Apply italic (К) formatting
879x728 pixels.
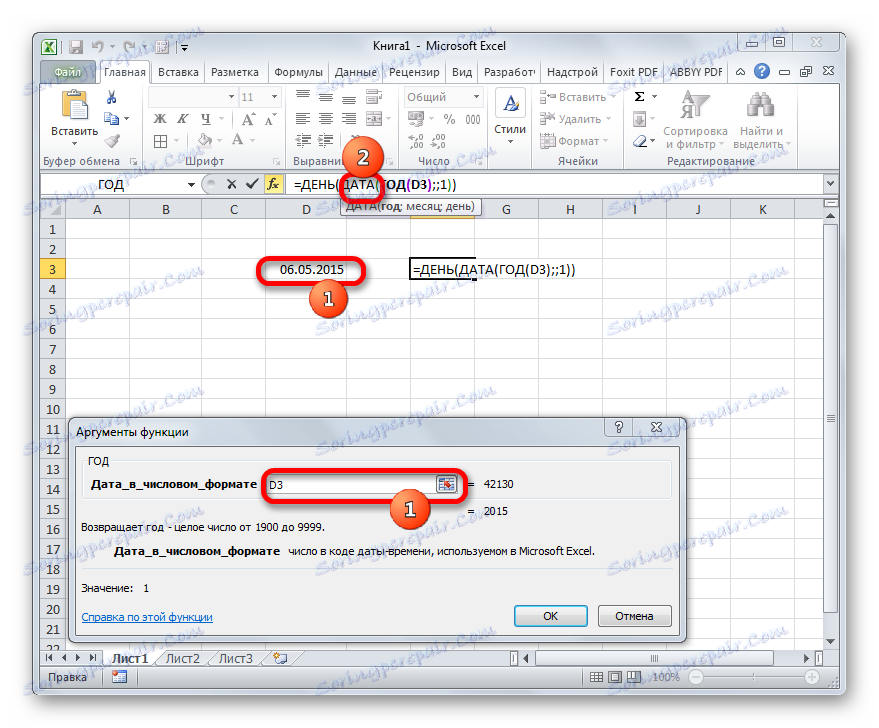point(183,118)
